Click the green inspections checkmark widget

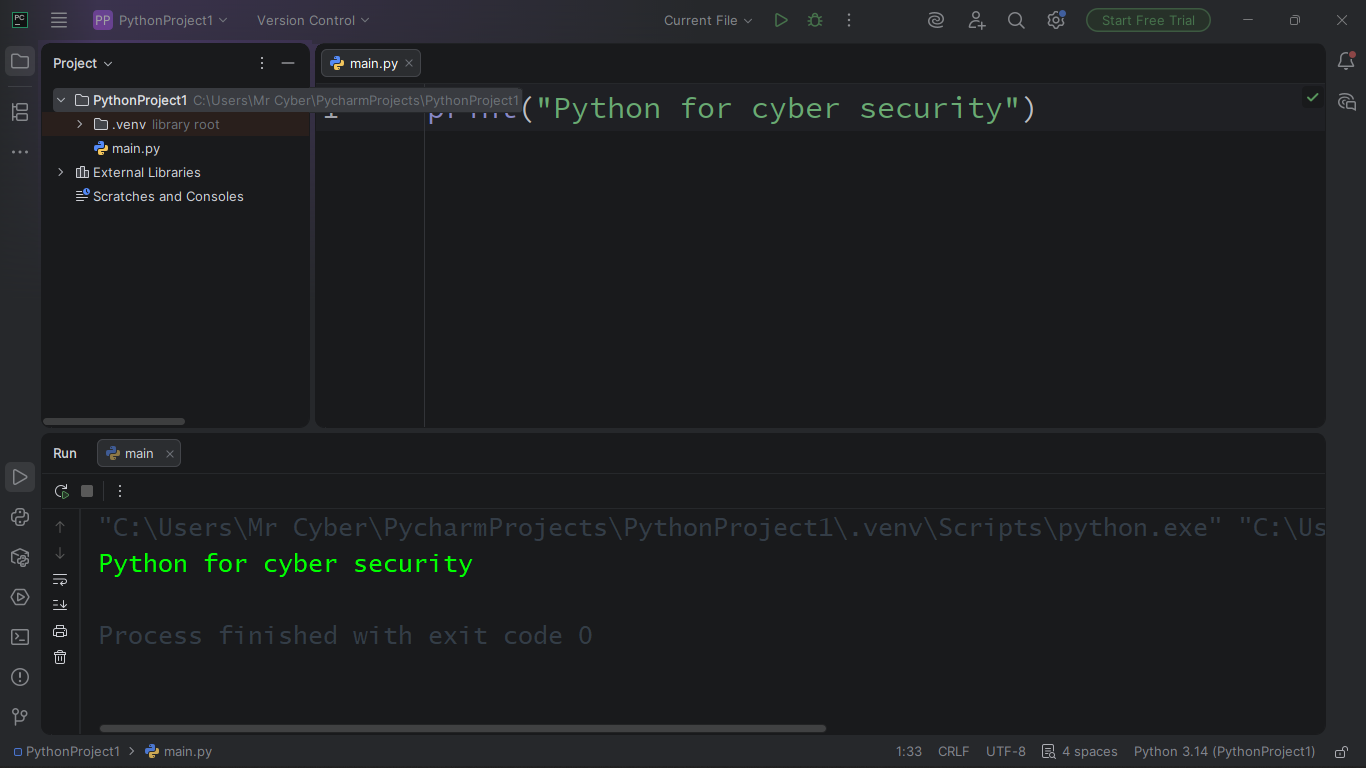[1313, 97]
